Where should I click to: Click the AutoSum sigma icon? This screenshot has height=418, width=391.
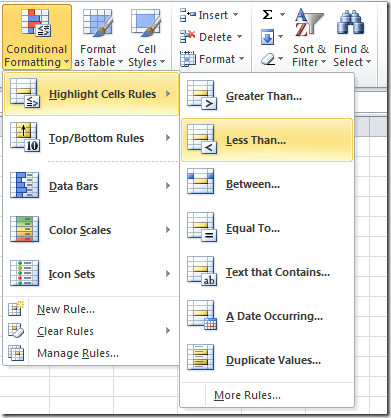tap(267, 15)
